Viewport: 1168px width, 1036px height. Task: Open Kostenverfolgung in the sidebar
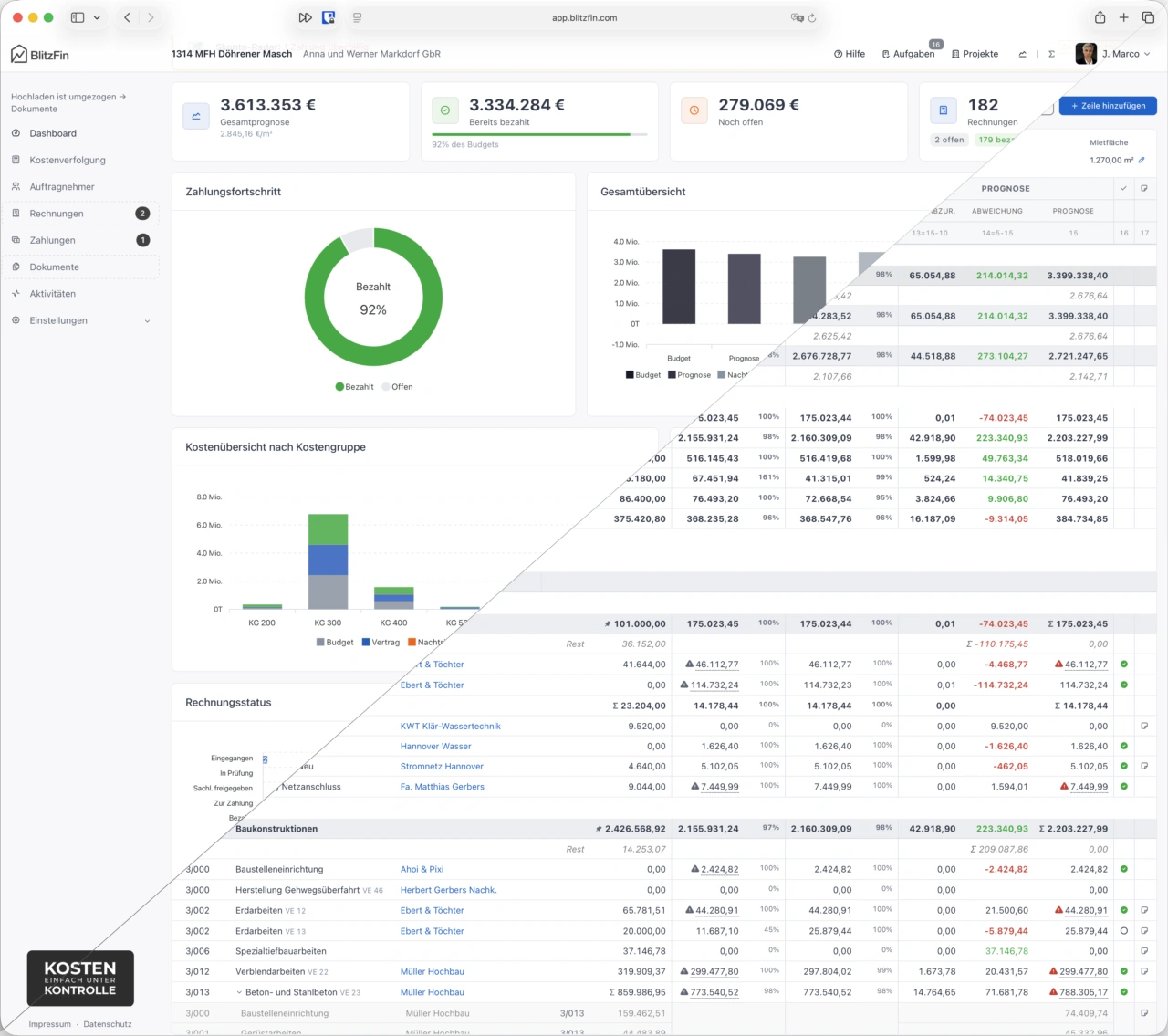coord(68,160)
